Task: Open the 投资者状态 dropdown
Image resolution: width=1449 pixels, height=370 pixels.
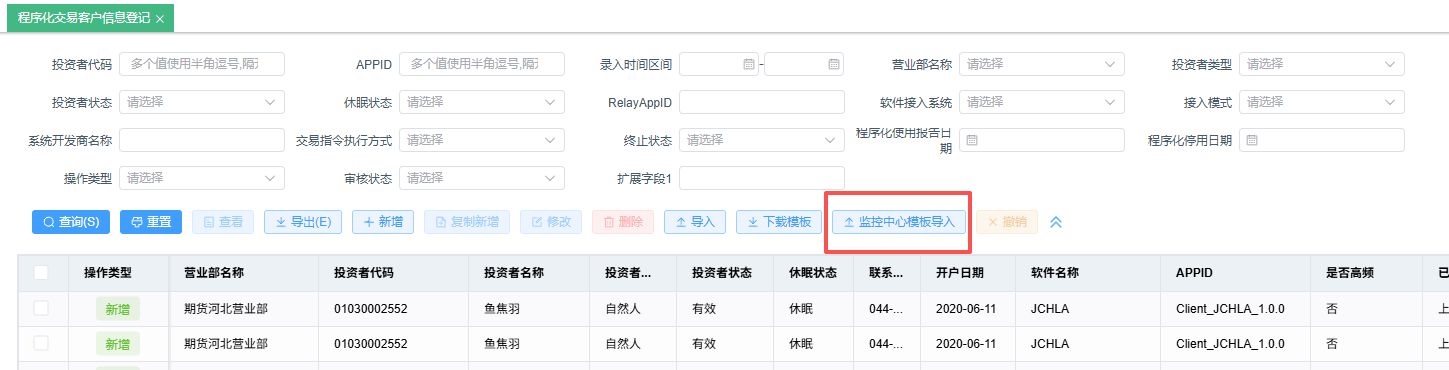Action: (x=202, y=102)
